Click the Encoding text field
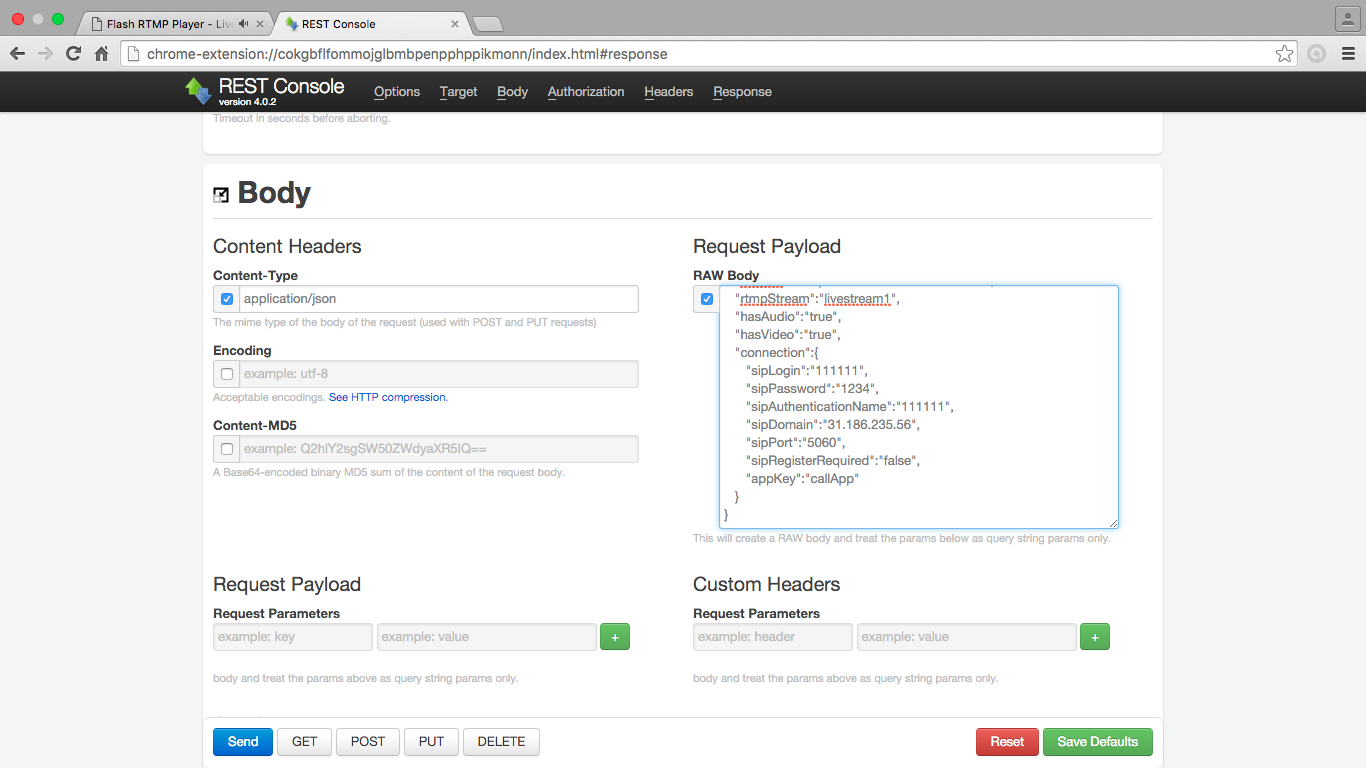The width and height of the screenshot is (1366, 768). (x=438, y=374)
